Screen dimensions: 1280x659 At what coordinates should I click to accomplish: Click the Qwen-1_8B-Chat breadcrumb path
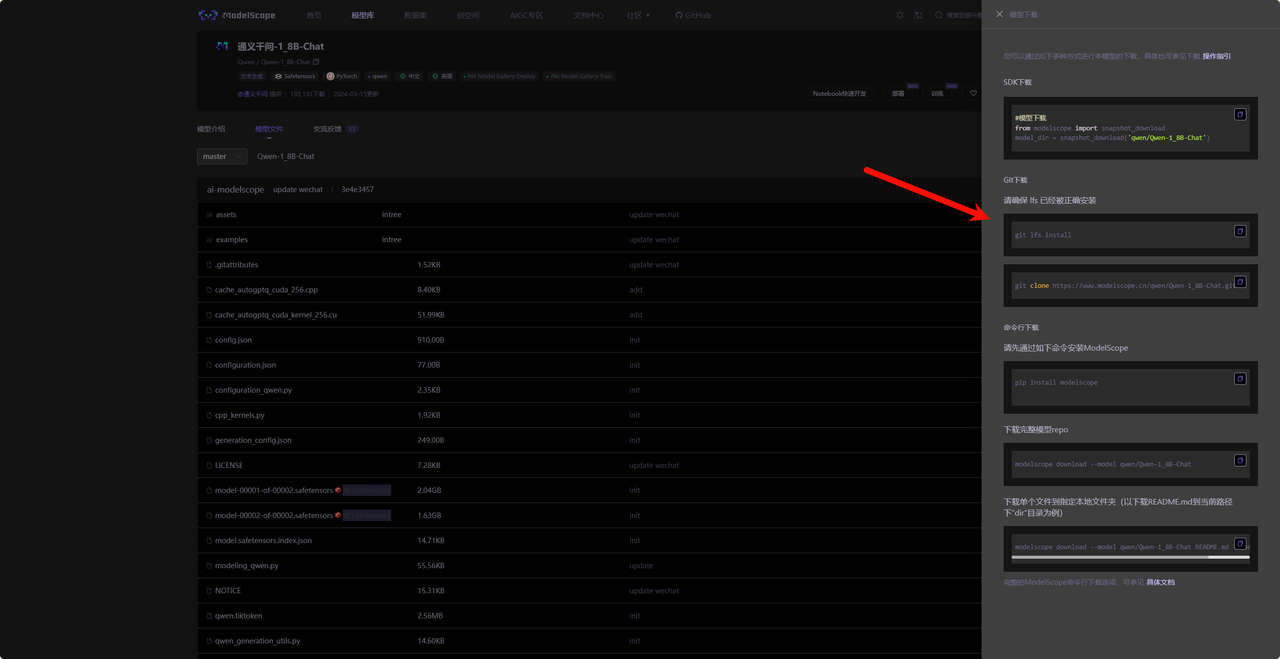click(286, 156)
